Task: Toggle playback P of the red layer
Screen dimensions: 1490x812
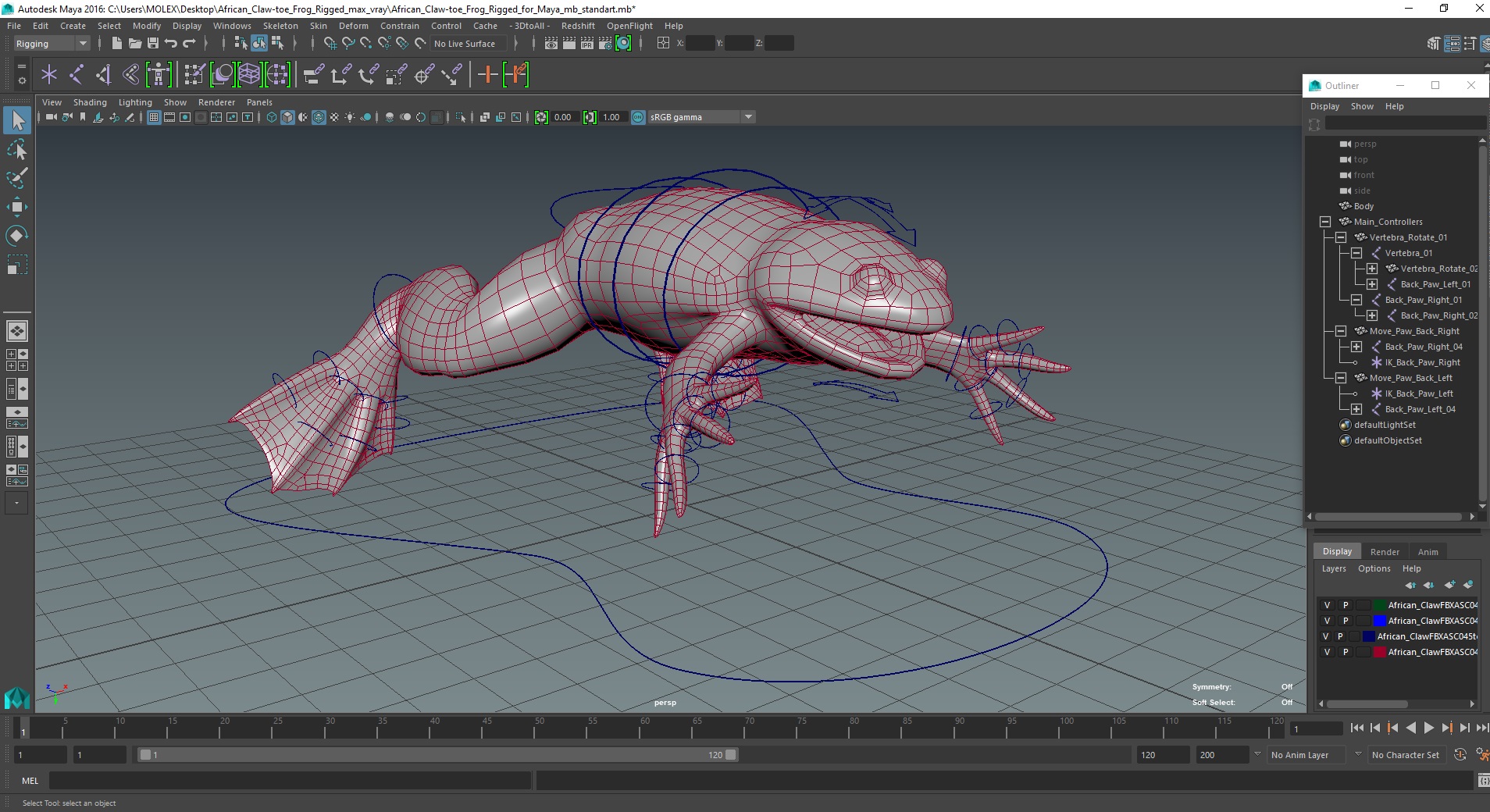Action: [1346, 652]
